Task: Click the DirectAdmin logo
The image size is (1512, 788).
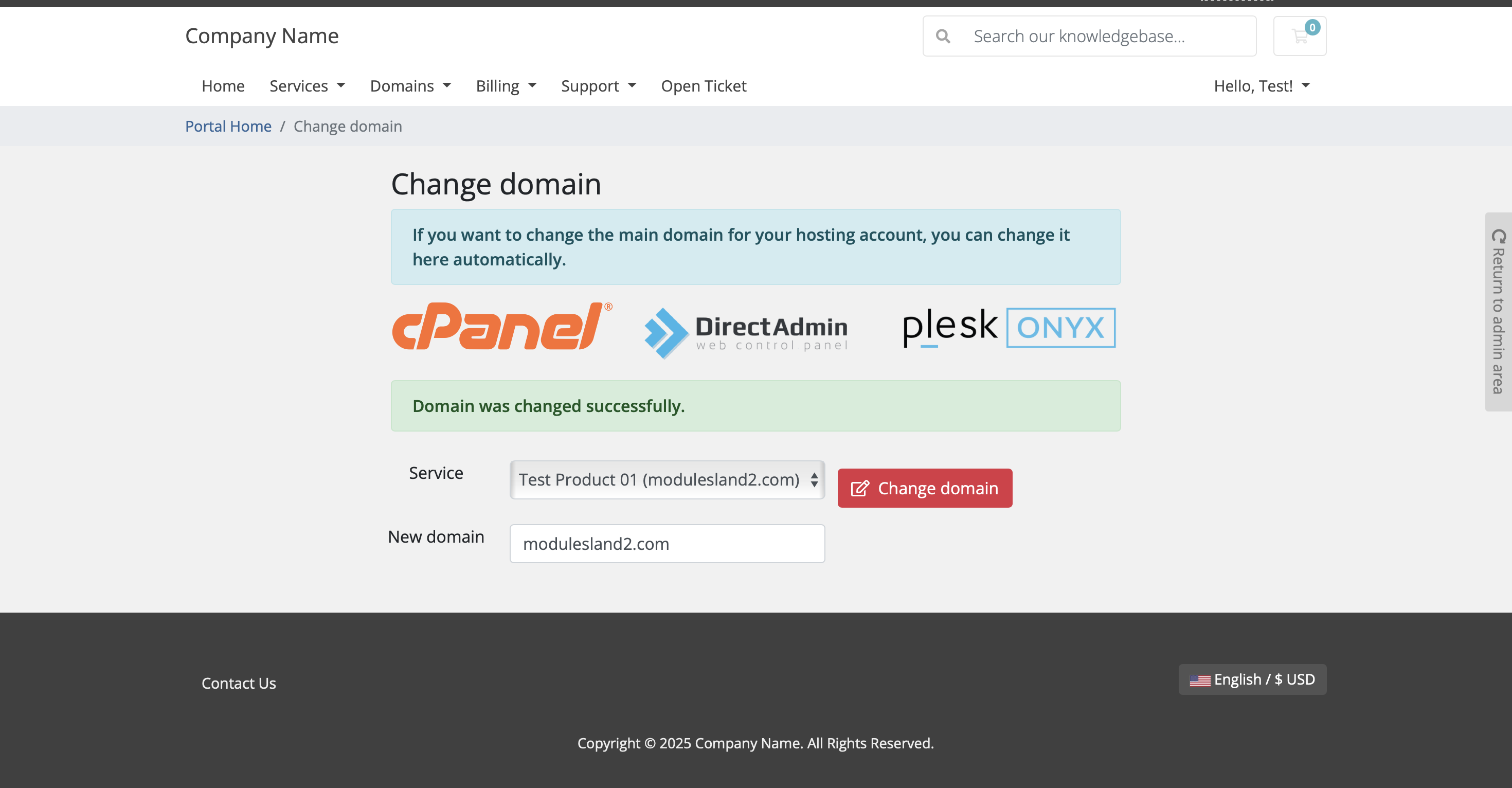Action: tap(746, 332)
